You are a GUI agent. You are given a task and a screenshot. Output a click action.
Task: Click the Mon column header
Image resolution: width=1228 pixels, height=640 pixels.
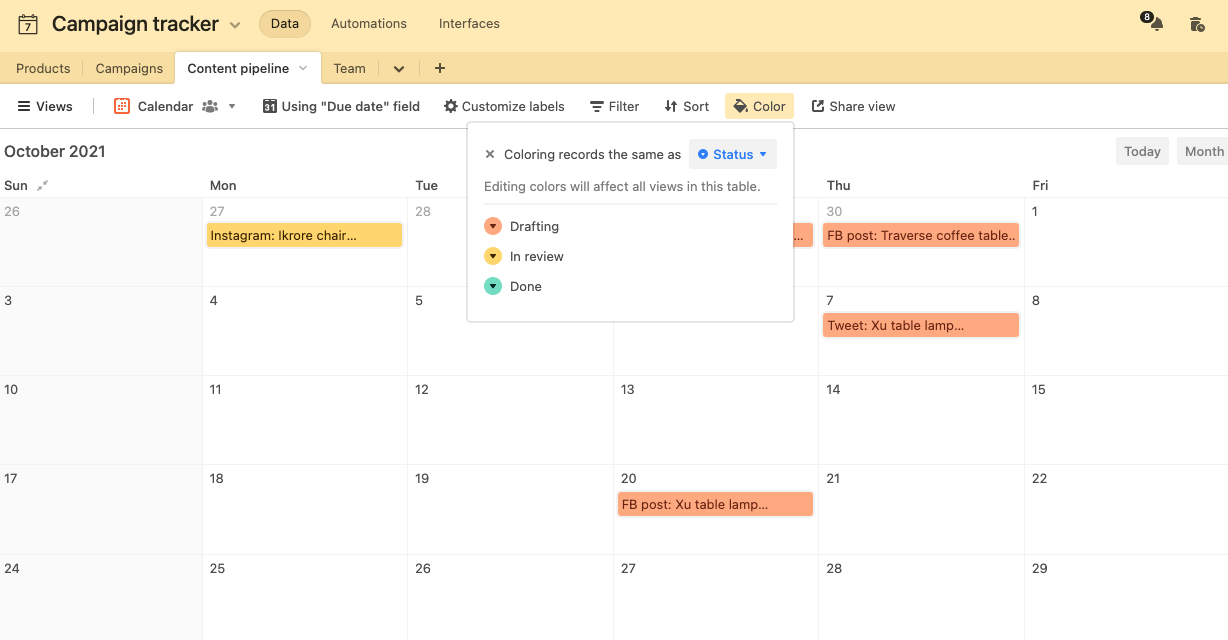(x=223, y=185)
